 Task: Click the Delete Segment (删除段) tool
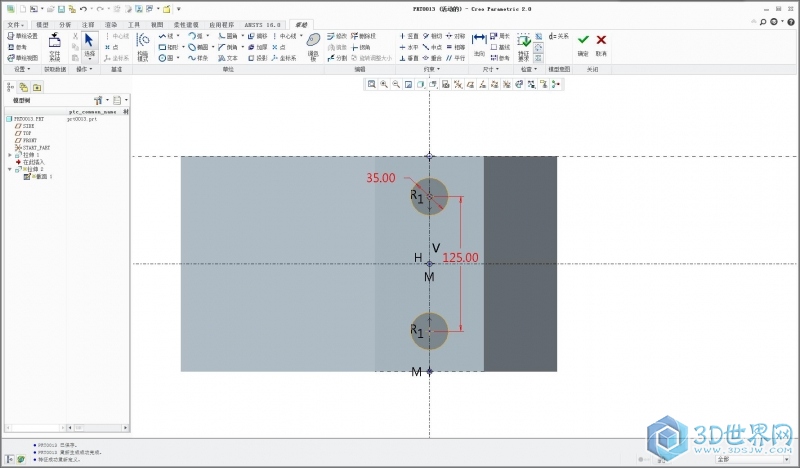363,36
